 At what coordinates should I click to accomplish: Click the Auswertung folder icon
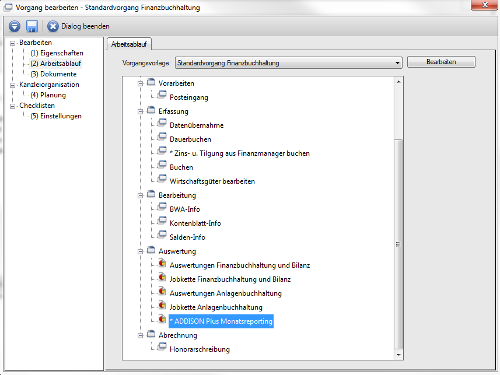(x=151, y=250)
